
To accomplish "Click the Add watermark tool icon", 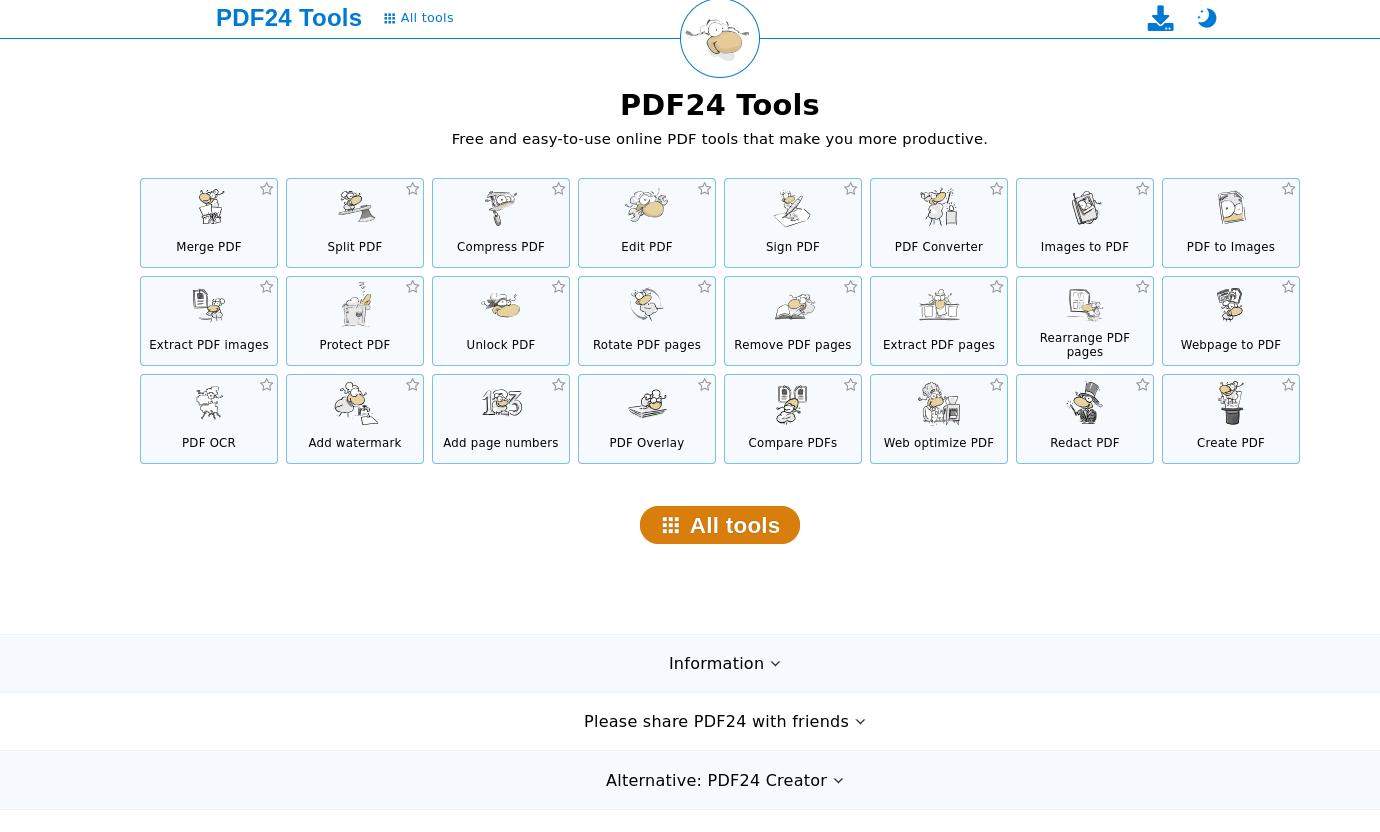I will point(355,403).
